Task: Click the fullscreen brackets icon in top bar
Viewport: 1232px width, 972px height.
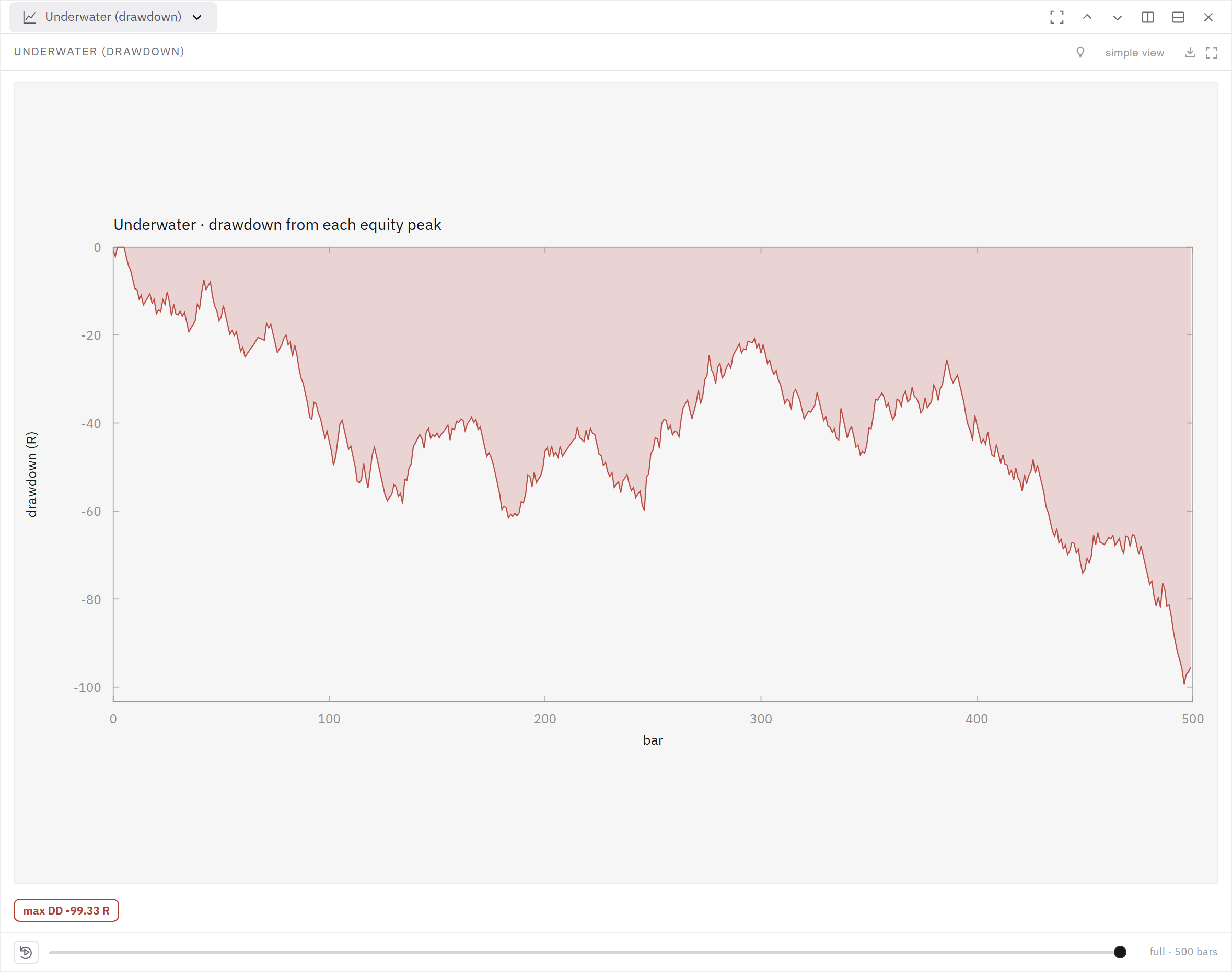Action: click(x=1057, y=17)
